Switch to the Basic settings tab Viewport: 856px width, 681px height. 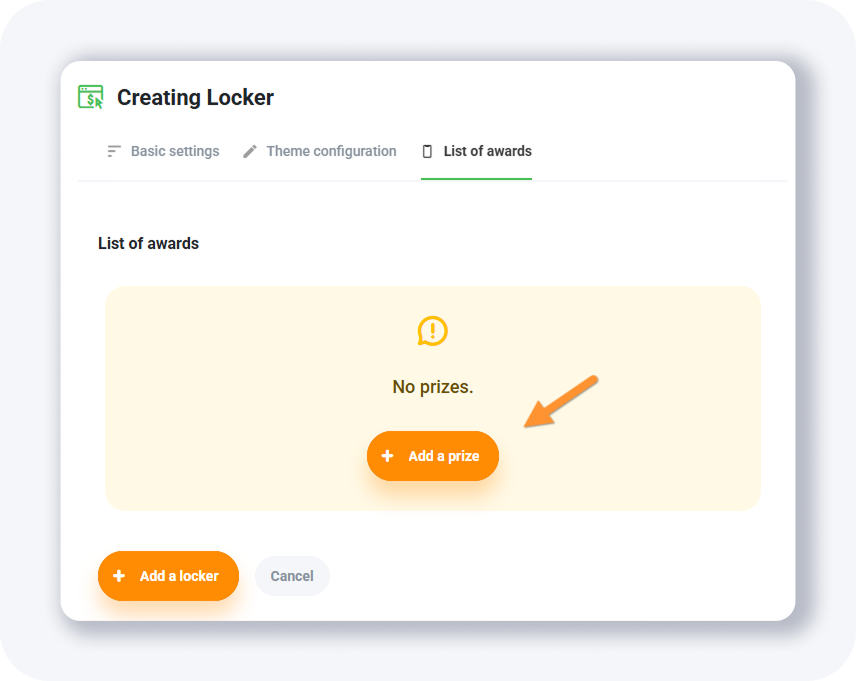pyautogui.click(x=174, y=152)
